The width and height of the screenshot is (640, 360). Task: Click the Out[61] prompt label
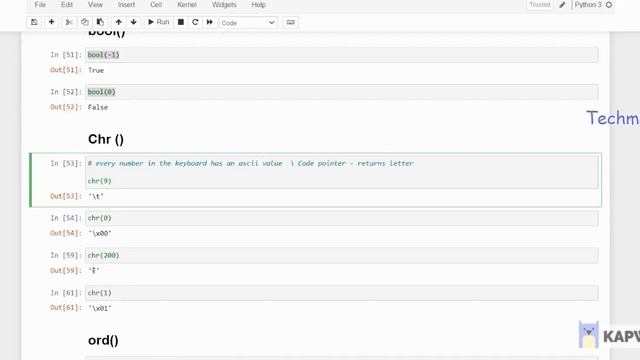click(66, 307)
